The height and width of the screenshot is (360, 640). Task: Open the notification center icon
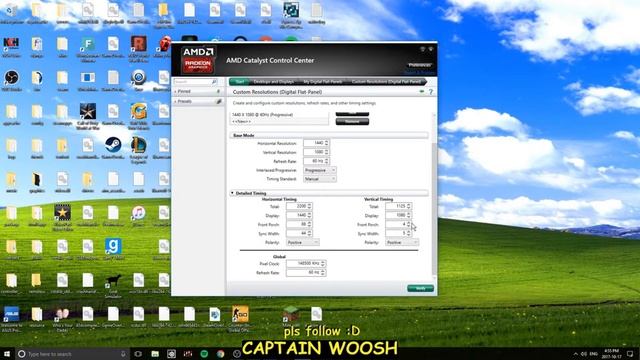pyautogui.click(x=630, y=354)
